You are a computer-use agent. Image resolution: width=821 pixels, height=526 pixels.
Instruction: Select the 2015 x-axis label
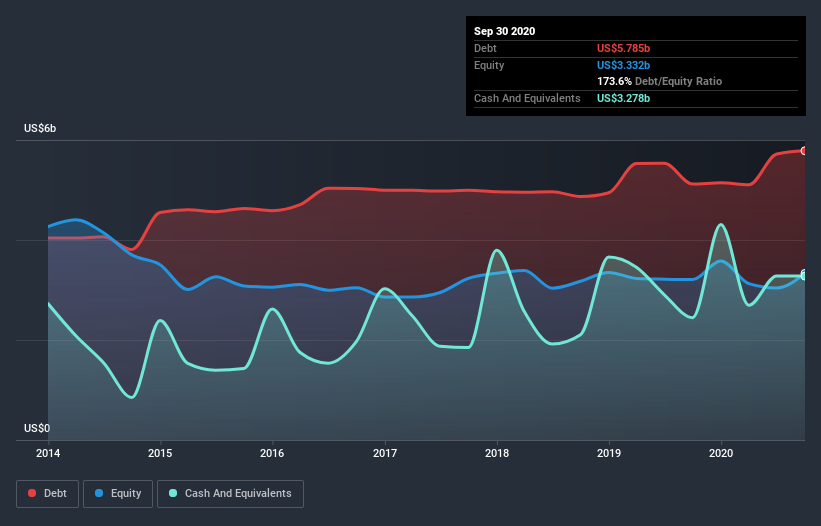(160, 453)
